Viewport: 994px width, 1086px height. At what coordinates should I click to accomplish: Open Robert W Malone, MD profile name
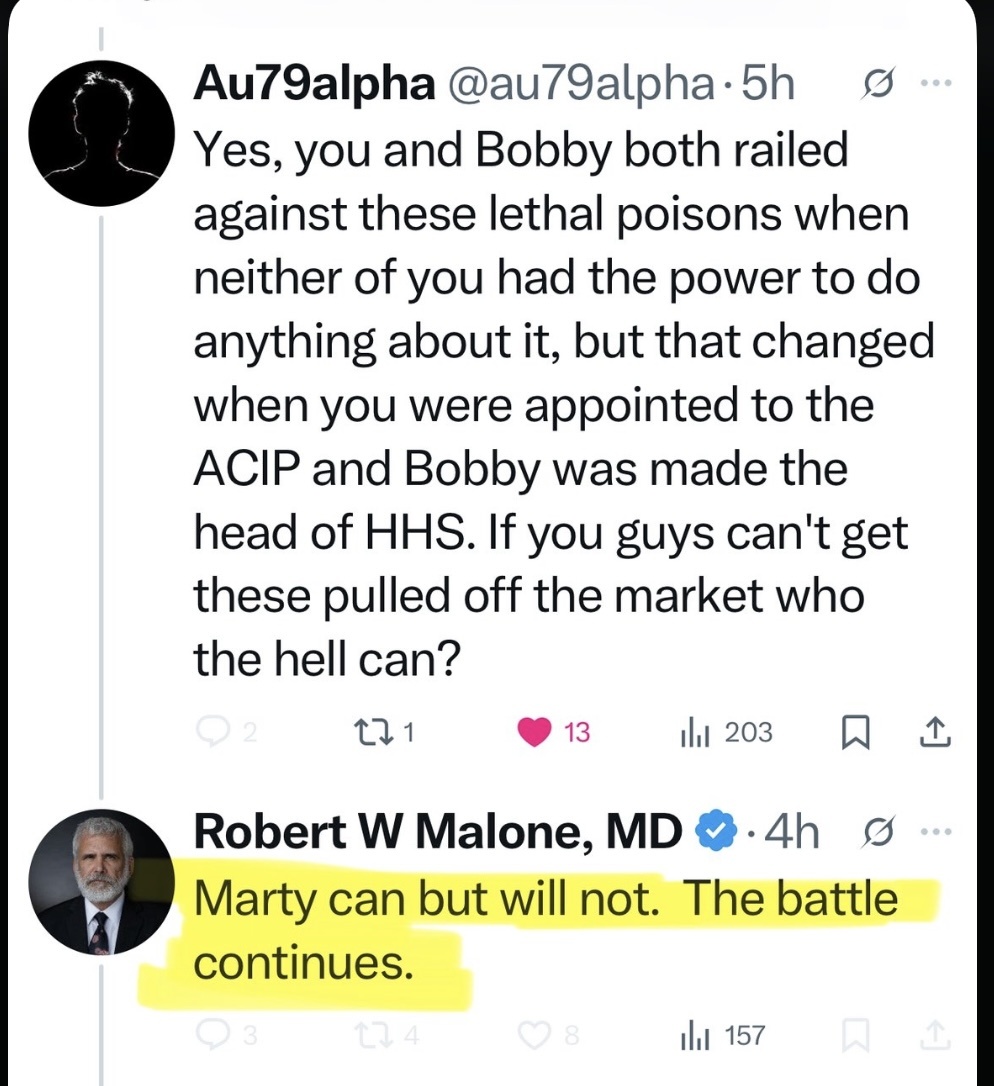(x=436, y=832)
